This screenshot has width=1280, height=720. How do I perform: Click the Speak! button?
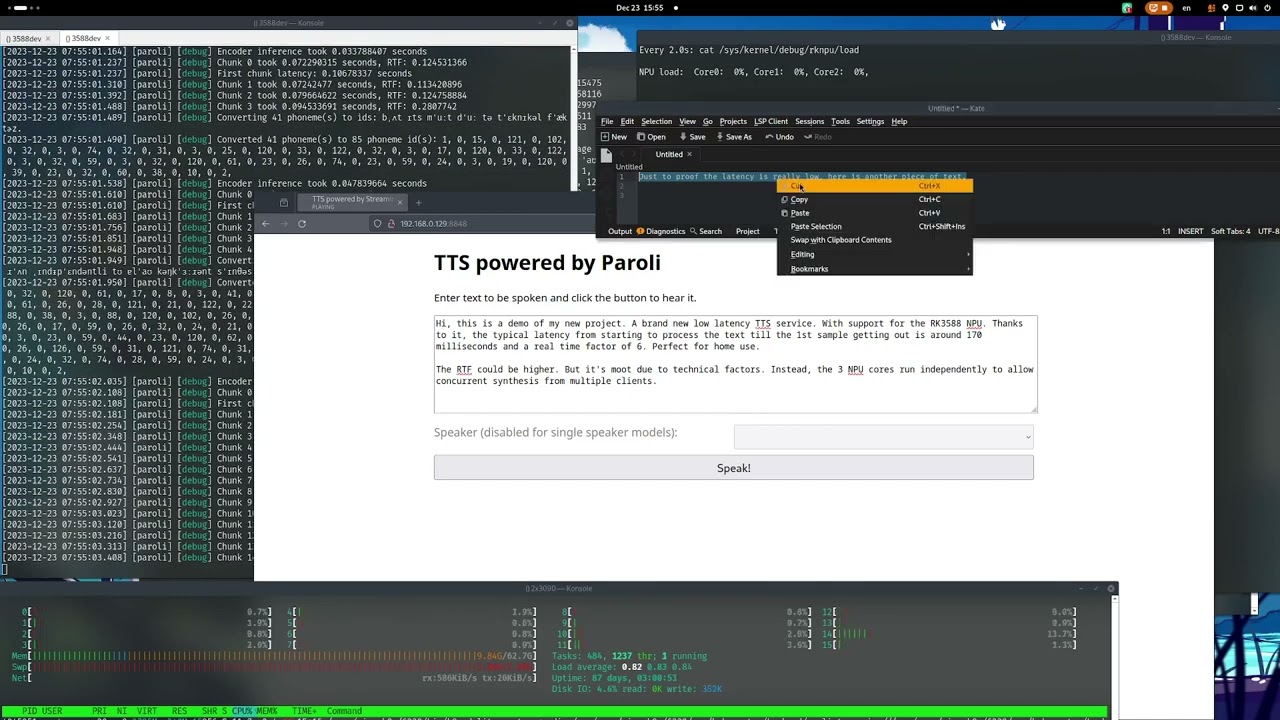pyautogui.click(x=733, y=468)
